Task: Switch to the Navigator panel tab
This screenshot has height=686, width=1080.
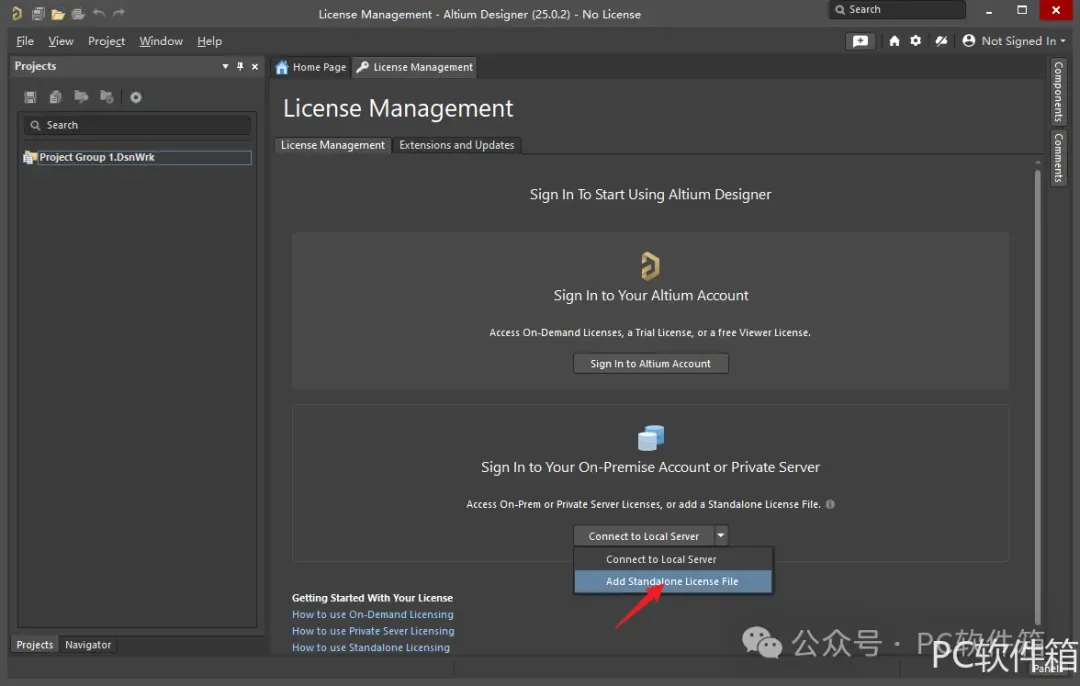Action: click(88, 645)
